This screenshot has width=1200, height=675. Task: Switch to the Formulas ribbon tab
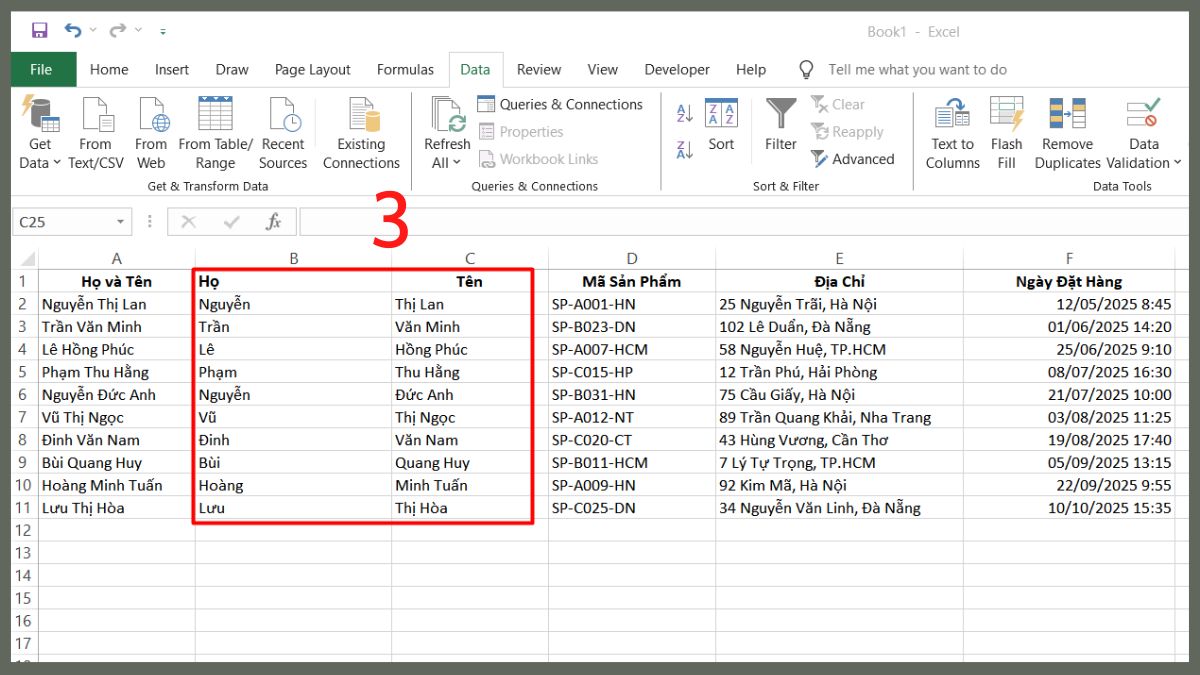405,69
